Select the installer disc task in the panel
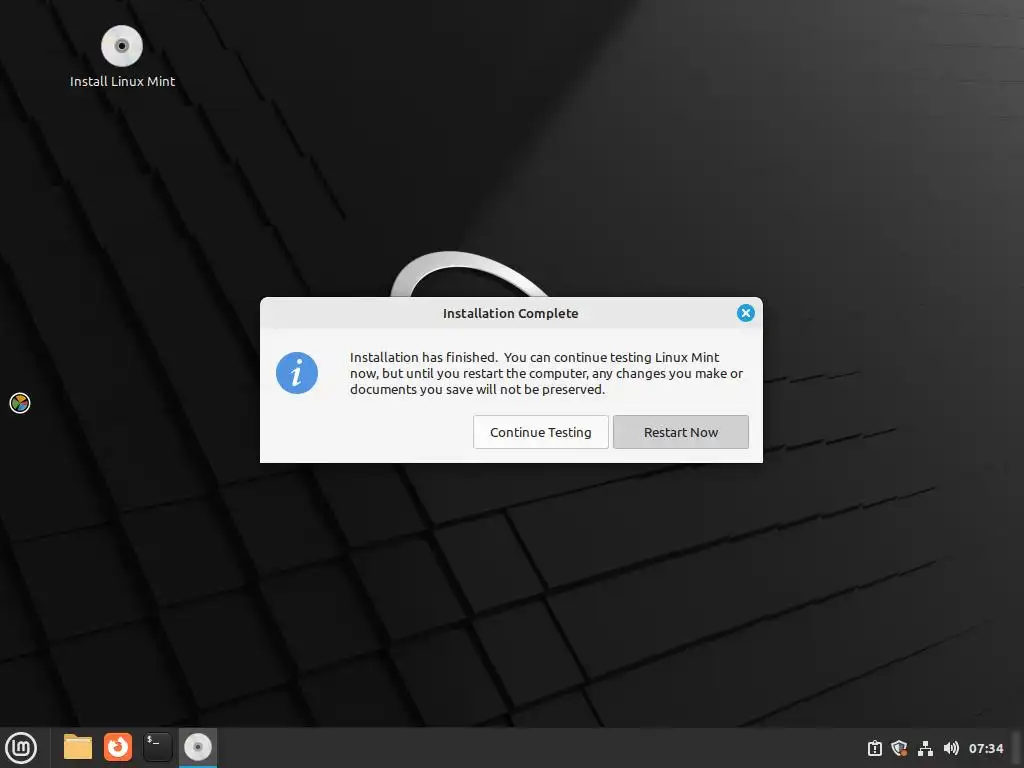 [198, 747]
